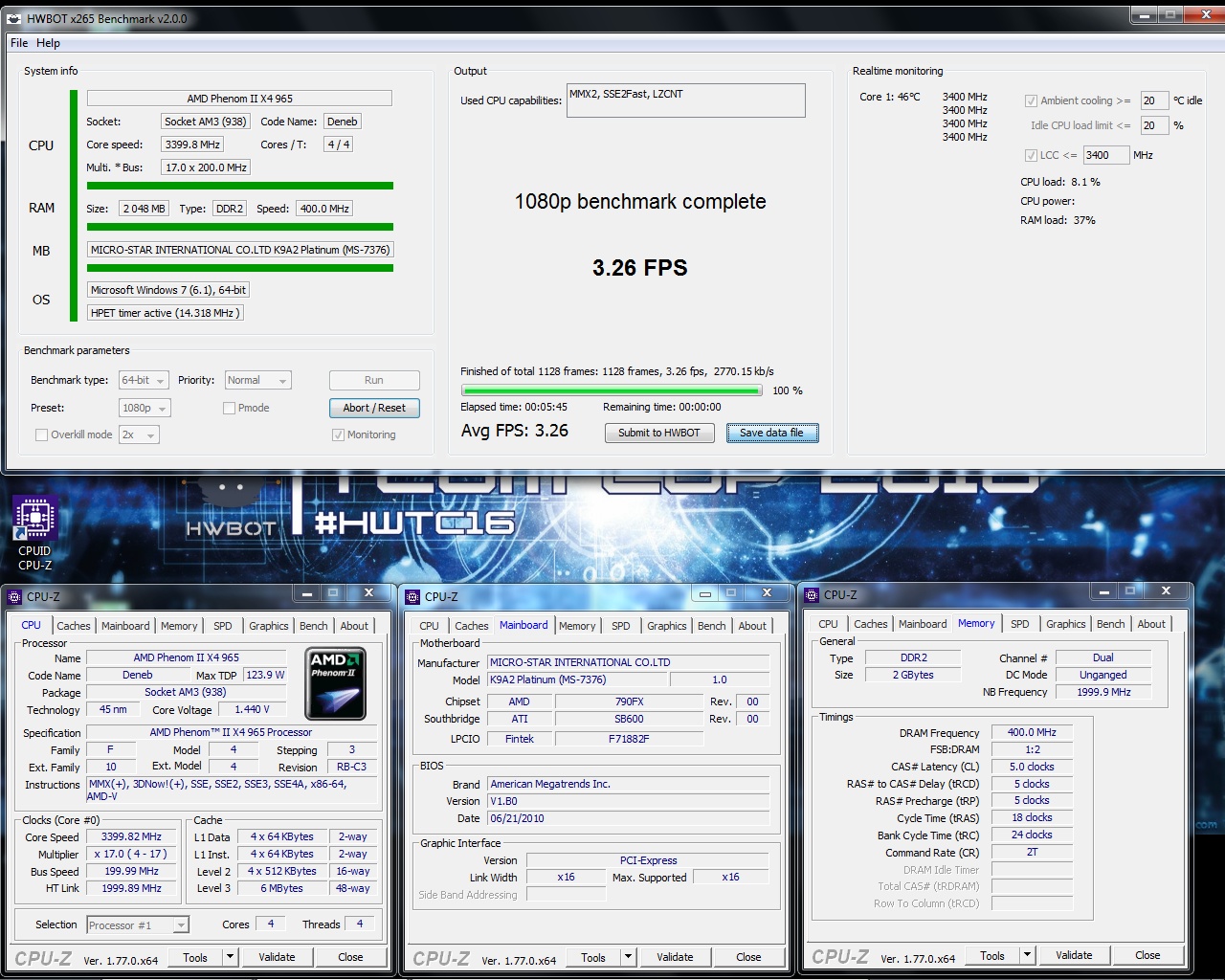
Task: Click the Abort / Reset button
Action: 374,408
